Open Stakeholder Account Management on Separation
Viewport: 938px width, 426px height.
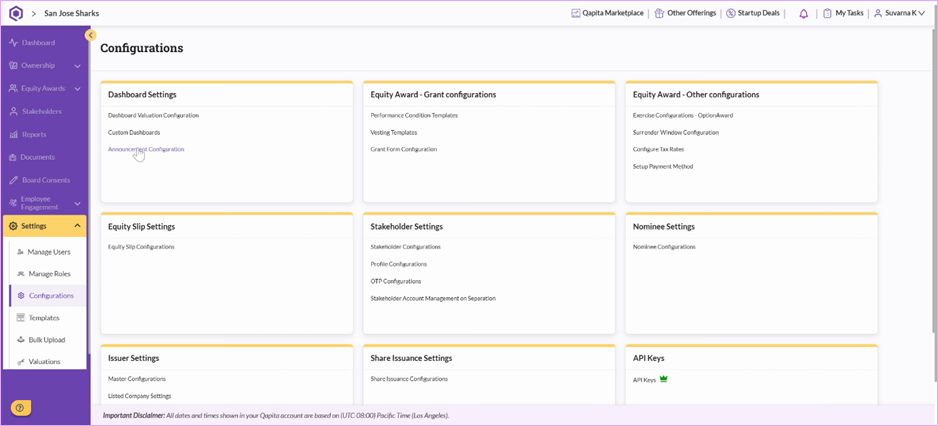[x=433, y=298]
